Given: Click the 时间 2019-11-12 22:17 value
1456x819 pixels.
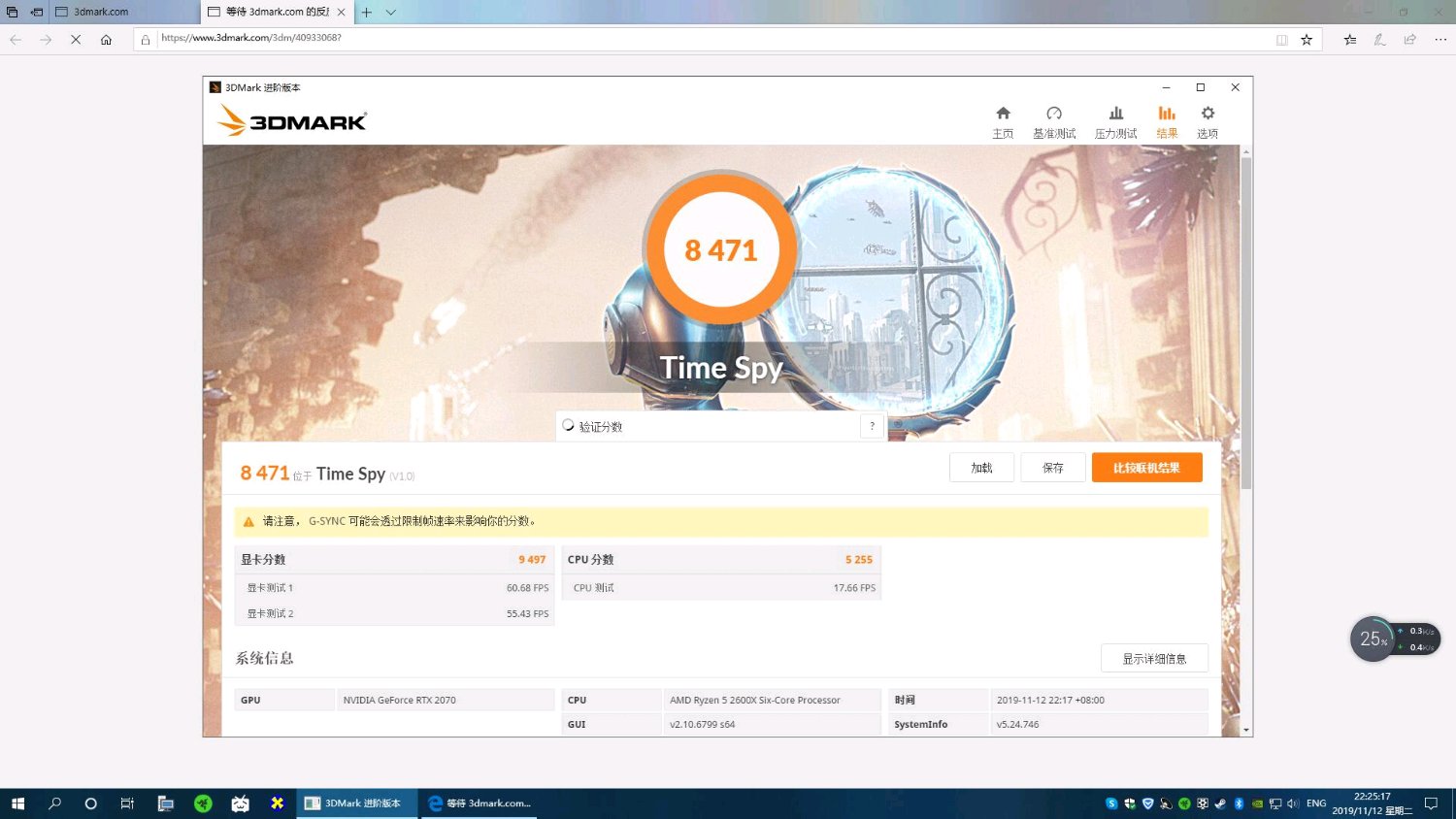Looking at the screenshot, I should 1050,701.
